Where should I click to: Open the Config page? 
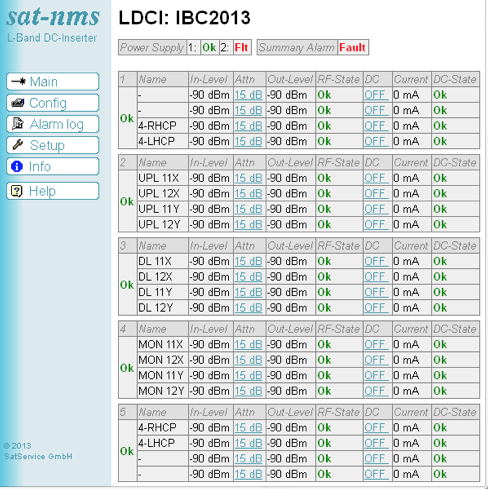coord(53,103)
